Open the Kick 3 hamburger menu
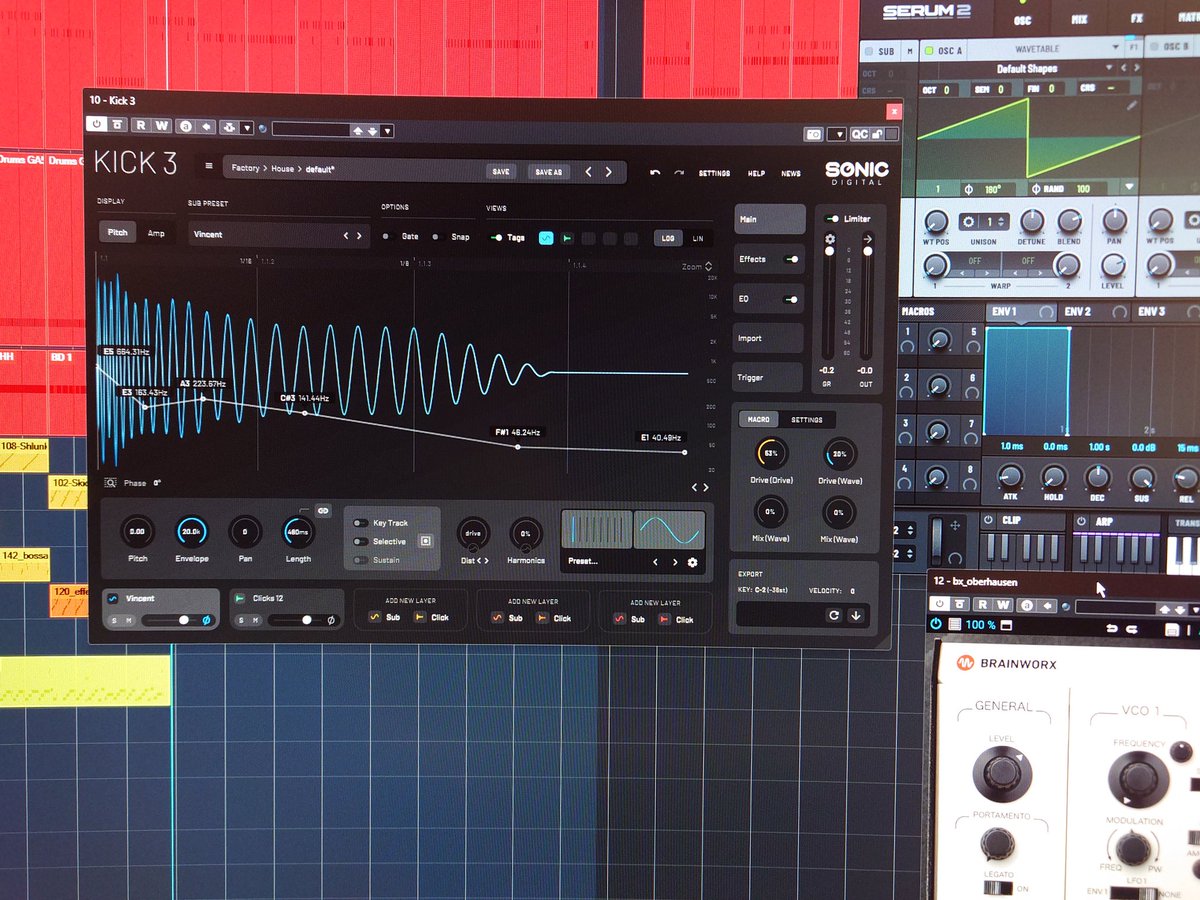This screenshot has height=900, width=1200. (209, 167)
